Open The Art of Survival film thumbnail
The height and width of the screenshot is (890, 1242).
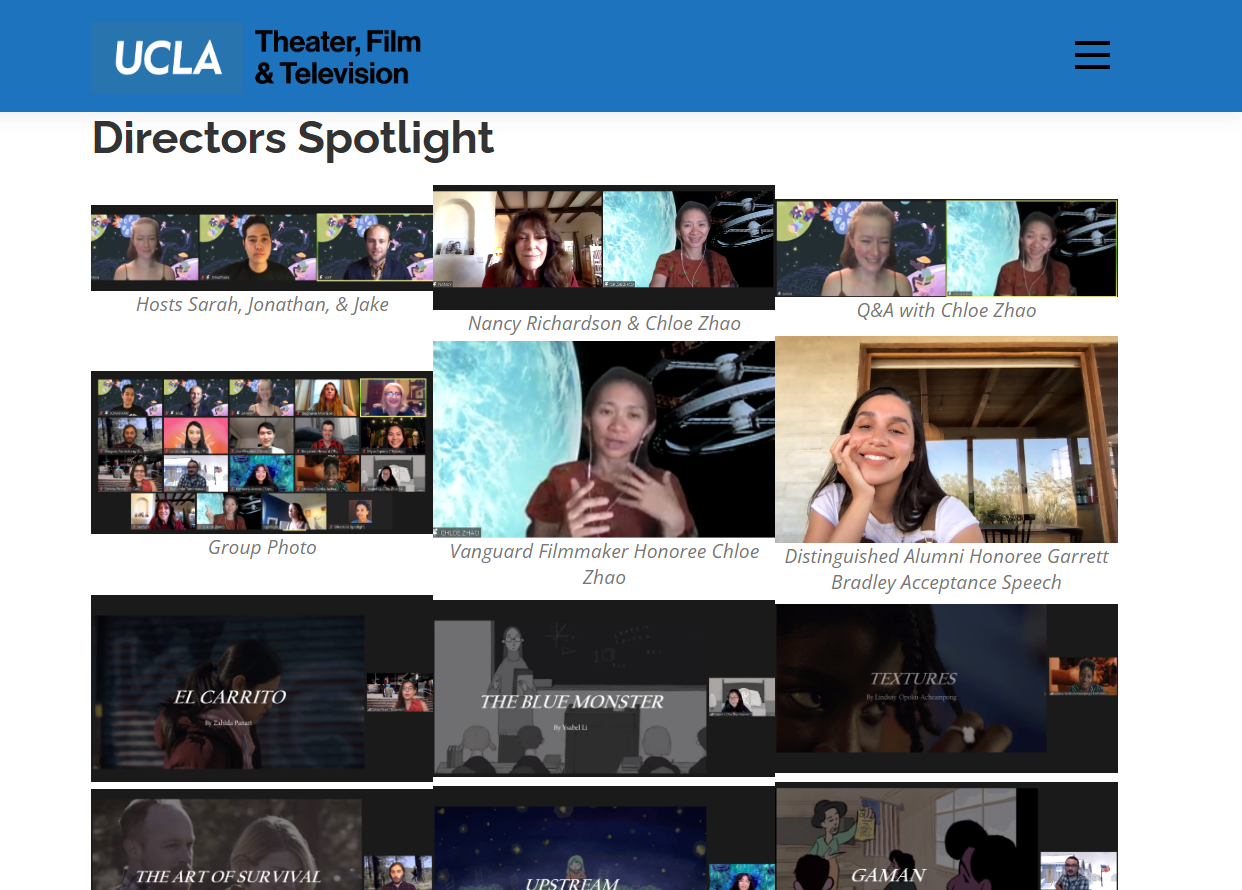pyautogui.click(x=262, y=839)
